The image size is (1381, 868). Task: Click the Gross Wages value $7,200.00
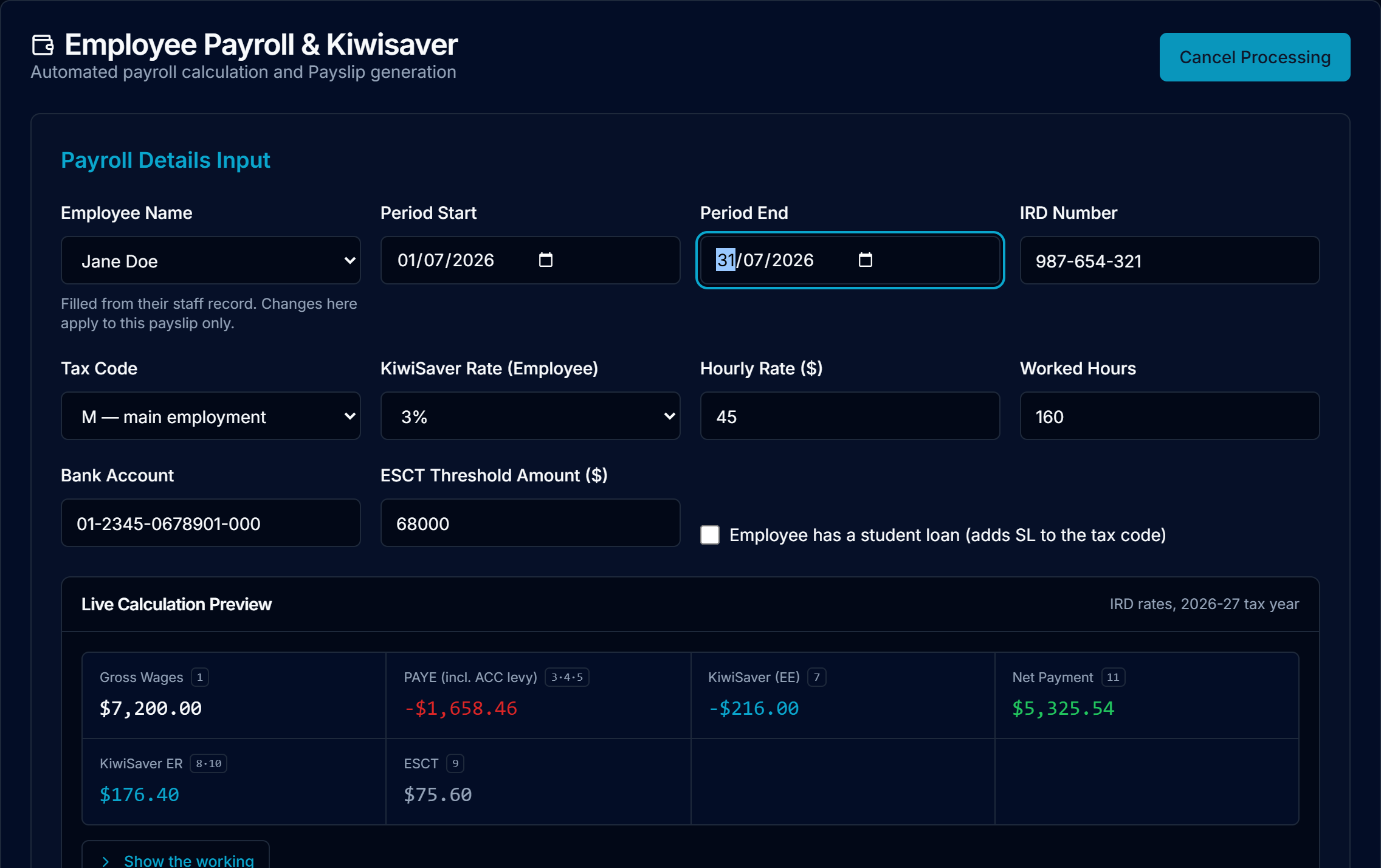pyautogui.click(x=151, y=708)
